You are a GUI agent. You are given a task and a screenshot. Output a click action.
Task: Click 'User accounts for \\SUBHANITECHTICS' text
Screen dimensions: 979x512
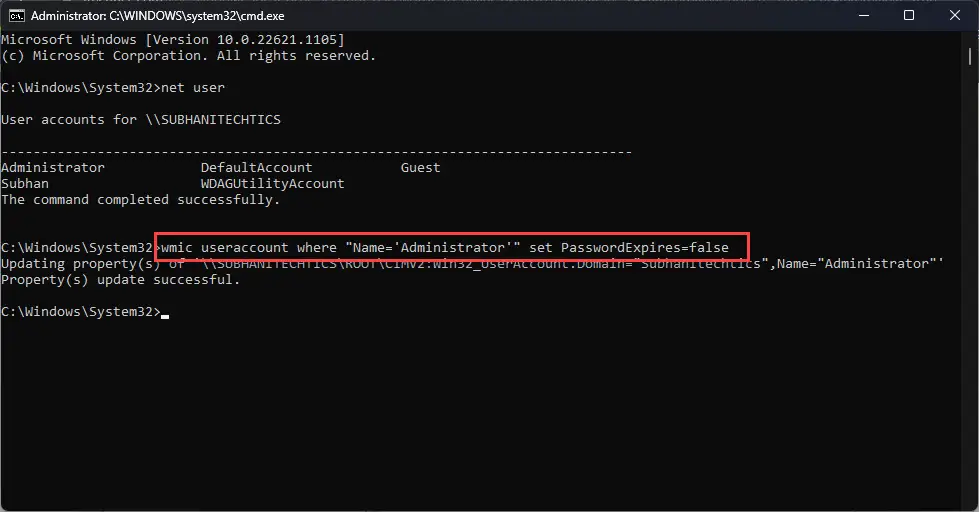tap(141, 120)
